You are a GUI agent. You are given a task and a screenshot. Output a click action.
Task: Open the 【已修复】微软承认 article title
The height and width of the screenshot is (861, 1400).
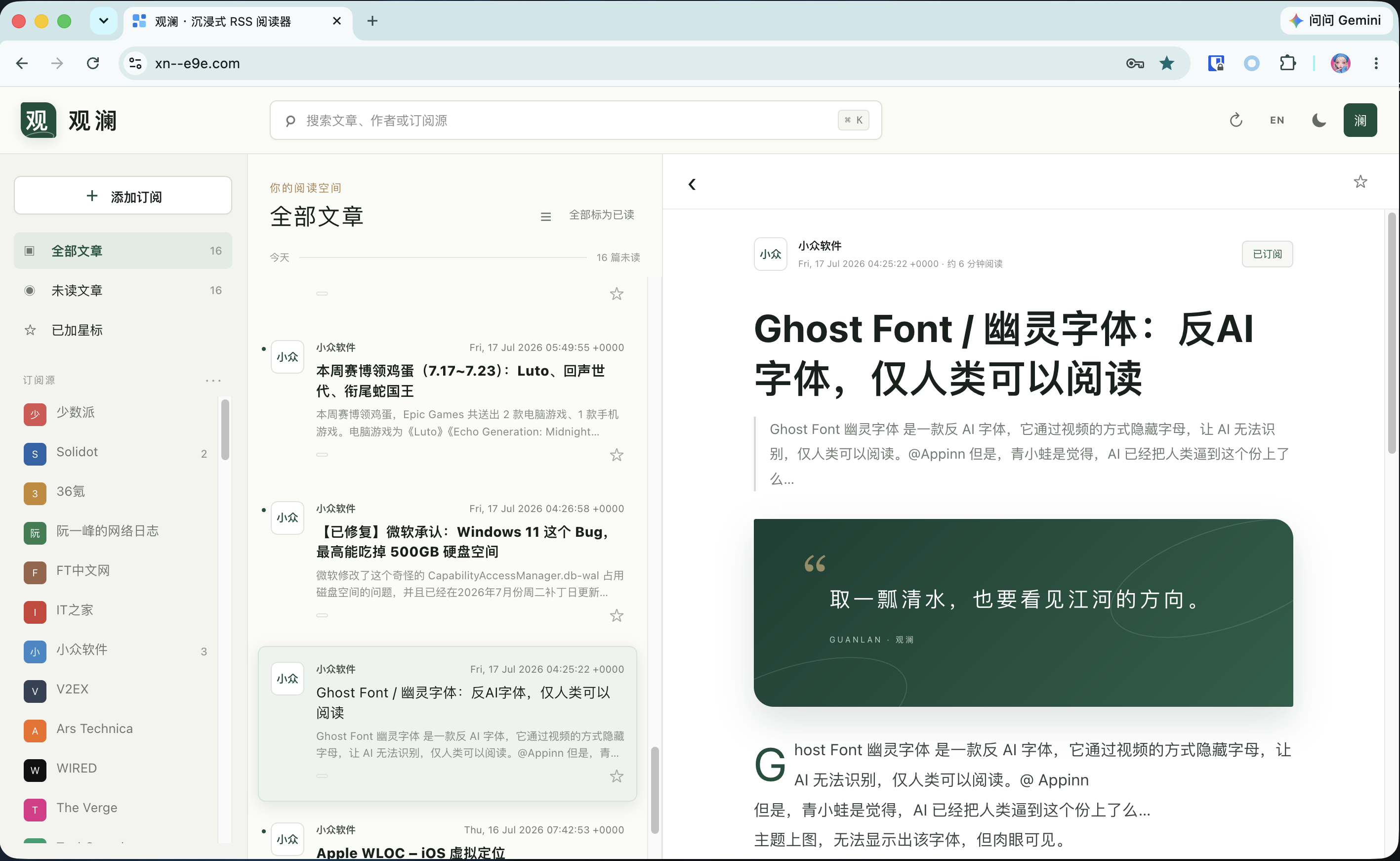point(462,542)
